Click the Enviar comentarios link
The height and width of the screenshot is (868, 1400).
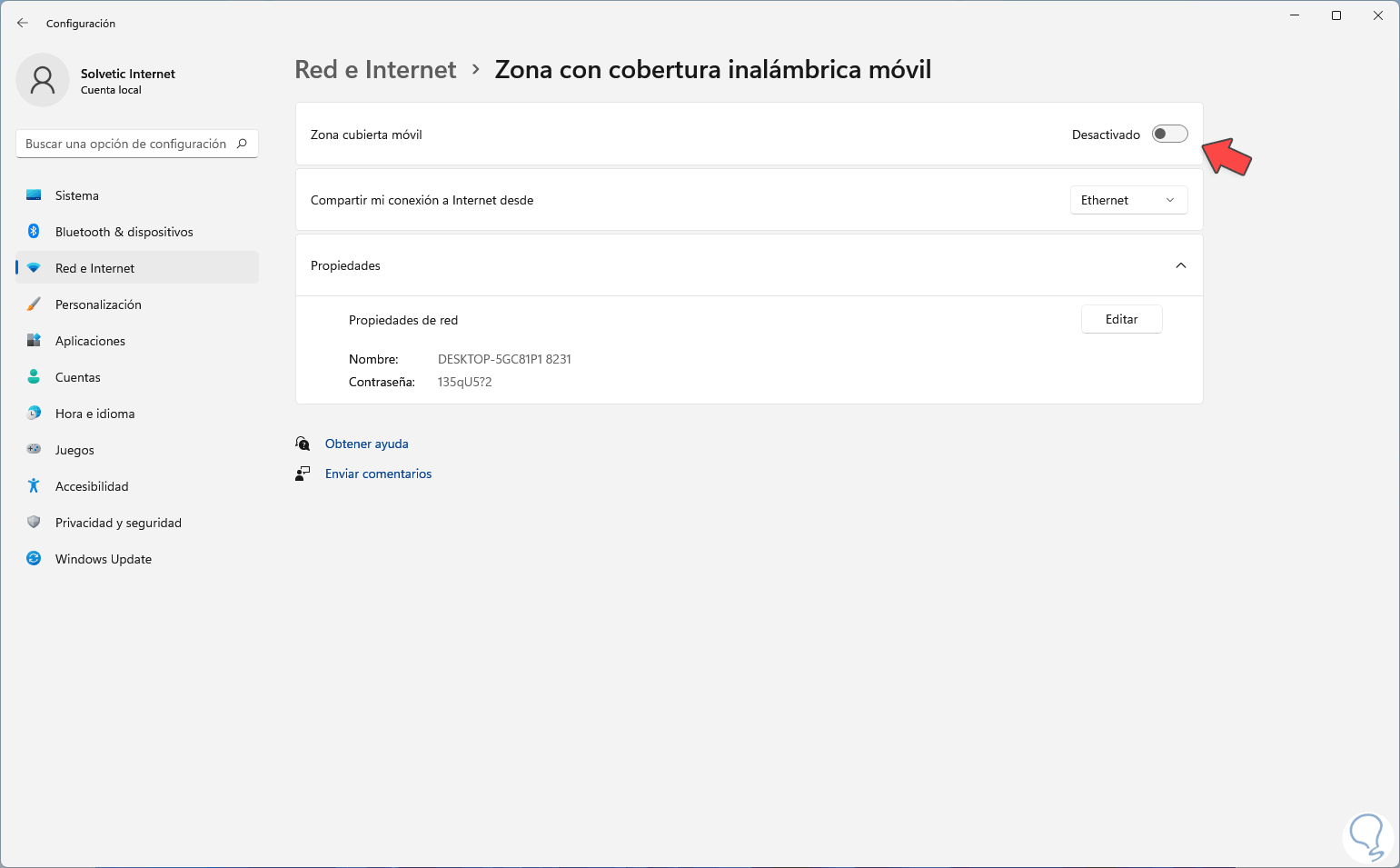[x=378, y=474]
